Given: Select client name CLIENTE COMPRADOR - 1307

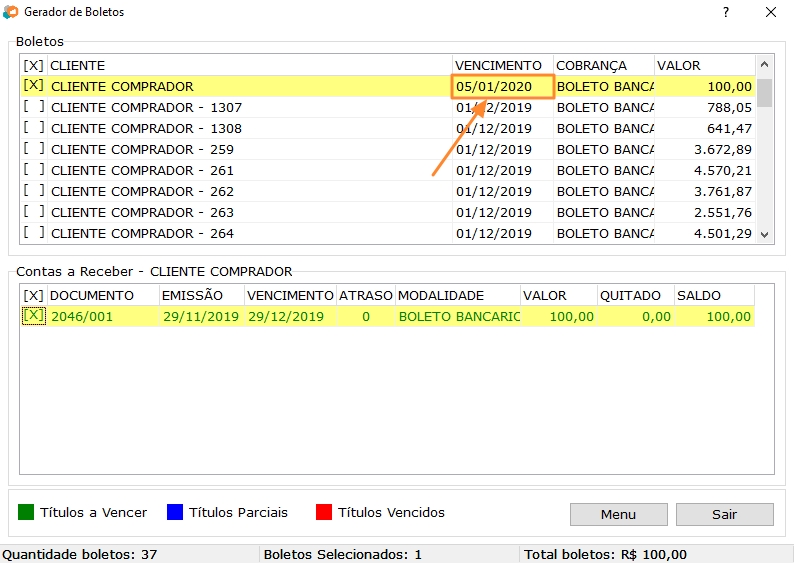Looking at the screenshot, I should point(146,107).
